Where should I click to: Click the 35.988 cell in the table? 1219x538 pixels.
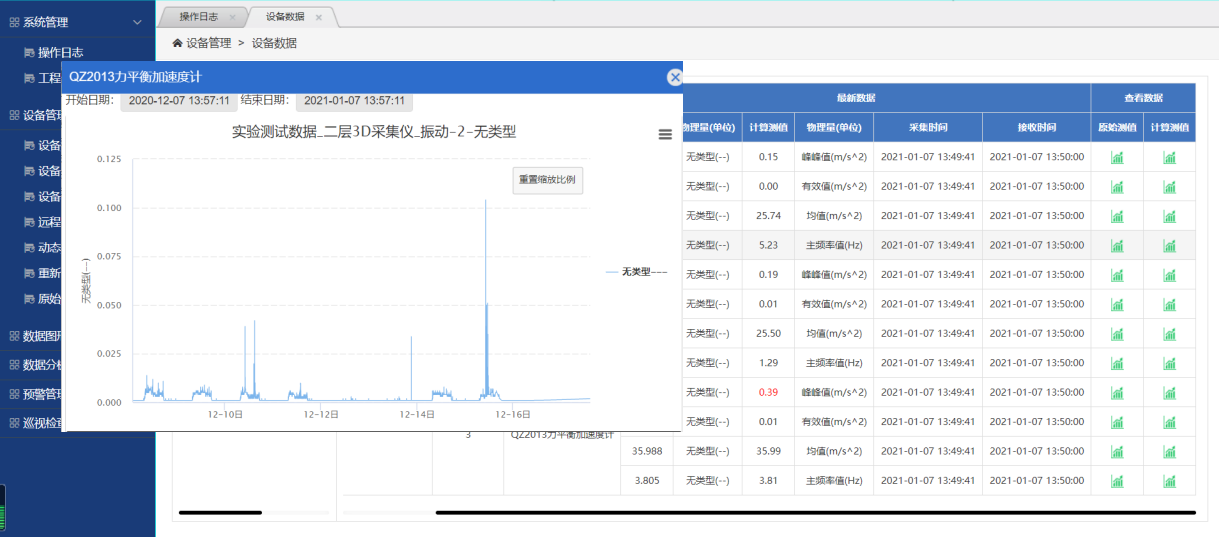(647, 452)
